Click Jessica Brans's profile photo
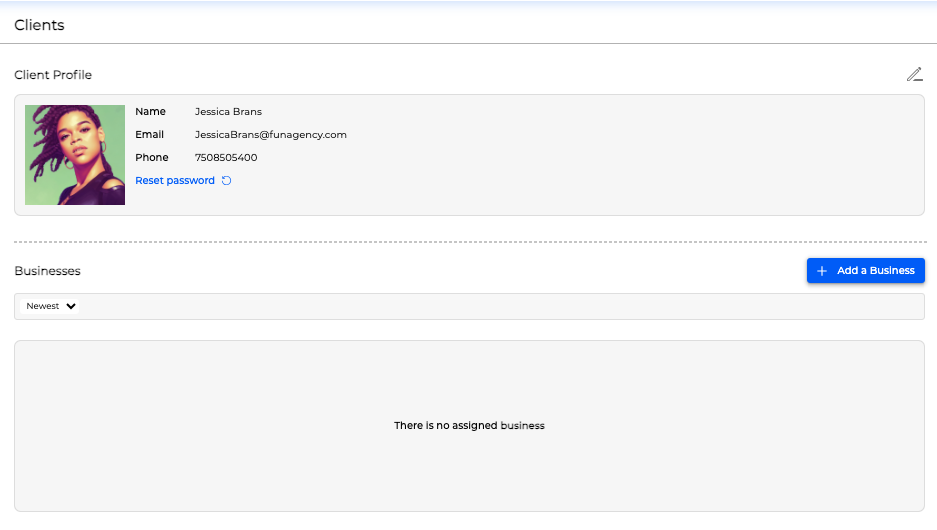The width and height of the screenshot is (937, 530). pyautogui.click(x=75, y=155)
